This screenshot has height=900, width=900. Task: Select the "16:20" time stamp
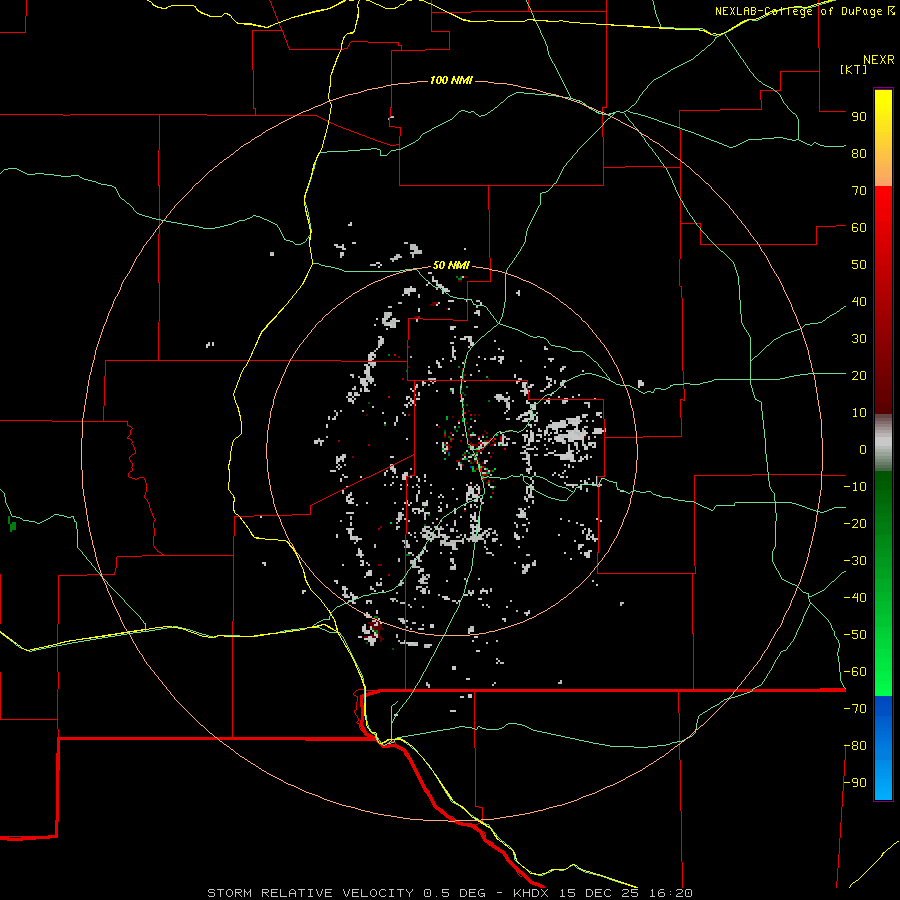pyautogui.click(x=670, y=893)
